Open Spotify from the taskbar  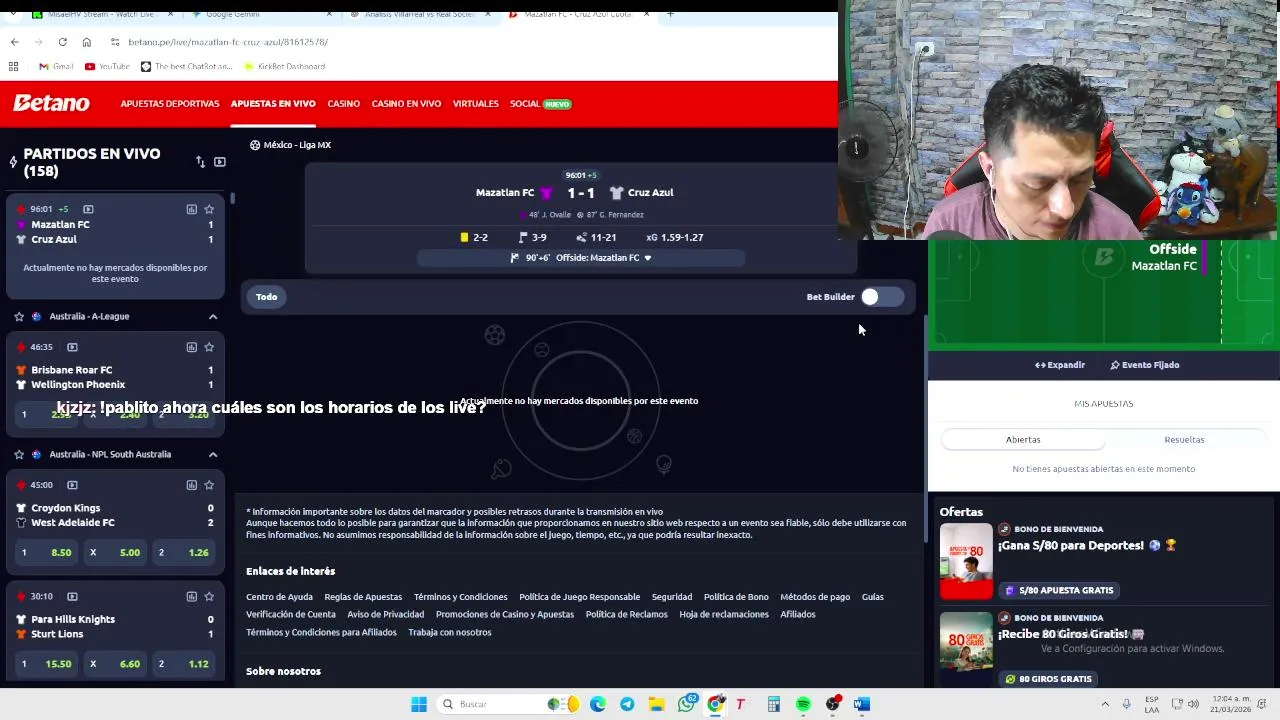point(803,704)
